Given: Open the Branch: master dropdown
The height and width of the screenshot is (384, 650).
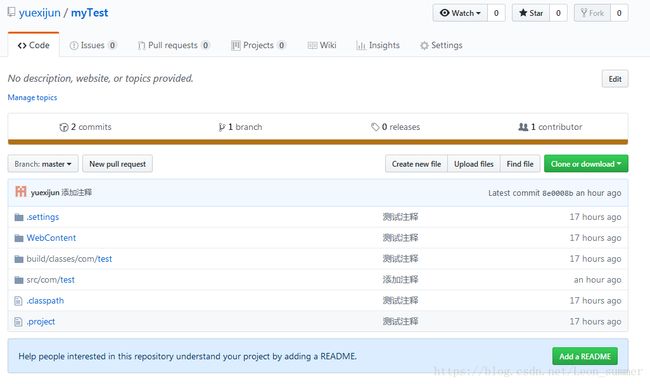Looking at the screenshot, I should pos(43,164).
